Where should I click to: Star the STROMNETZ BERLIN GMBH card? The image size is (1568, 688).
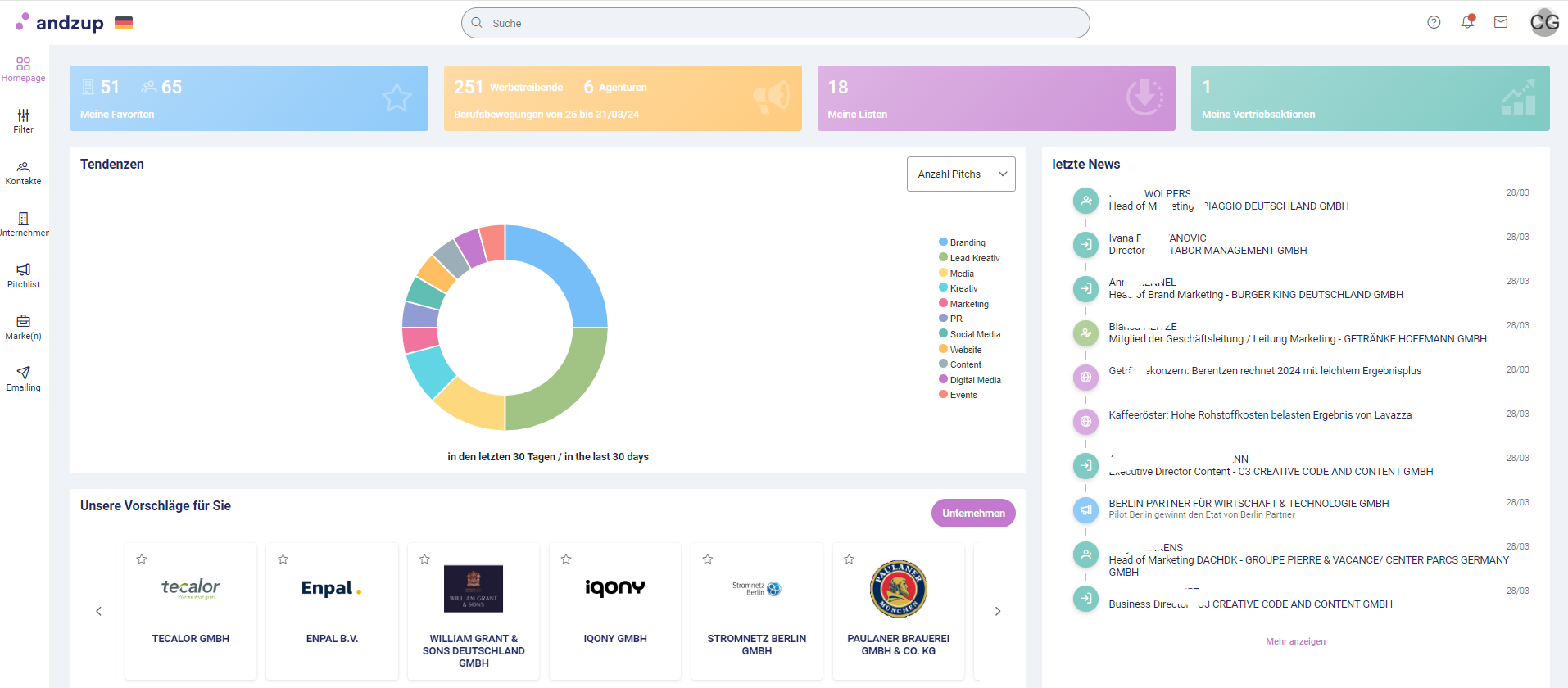(x=708, y=559)
